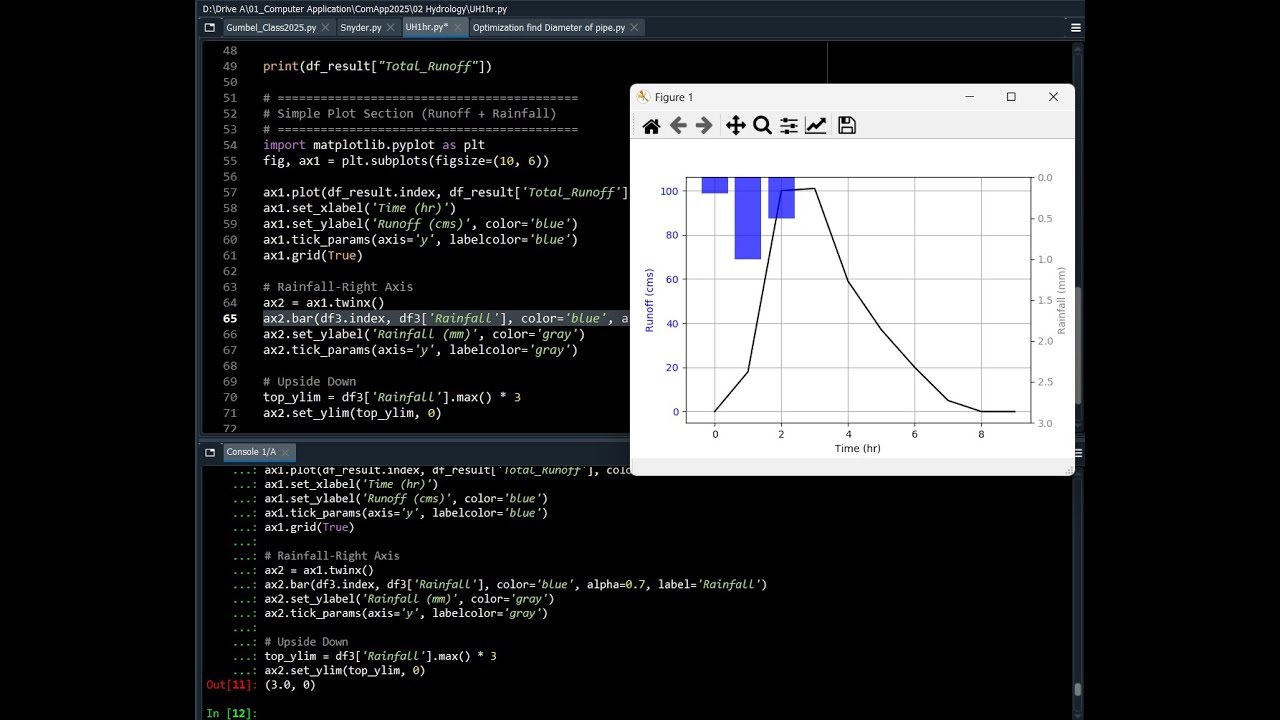
Task: Close Optimization find Diameter of pipe.py tab
Action: tap(635, 28)
